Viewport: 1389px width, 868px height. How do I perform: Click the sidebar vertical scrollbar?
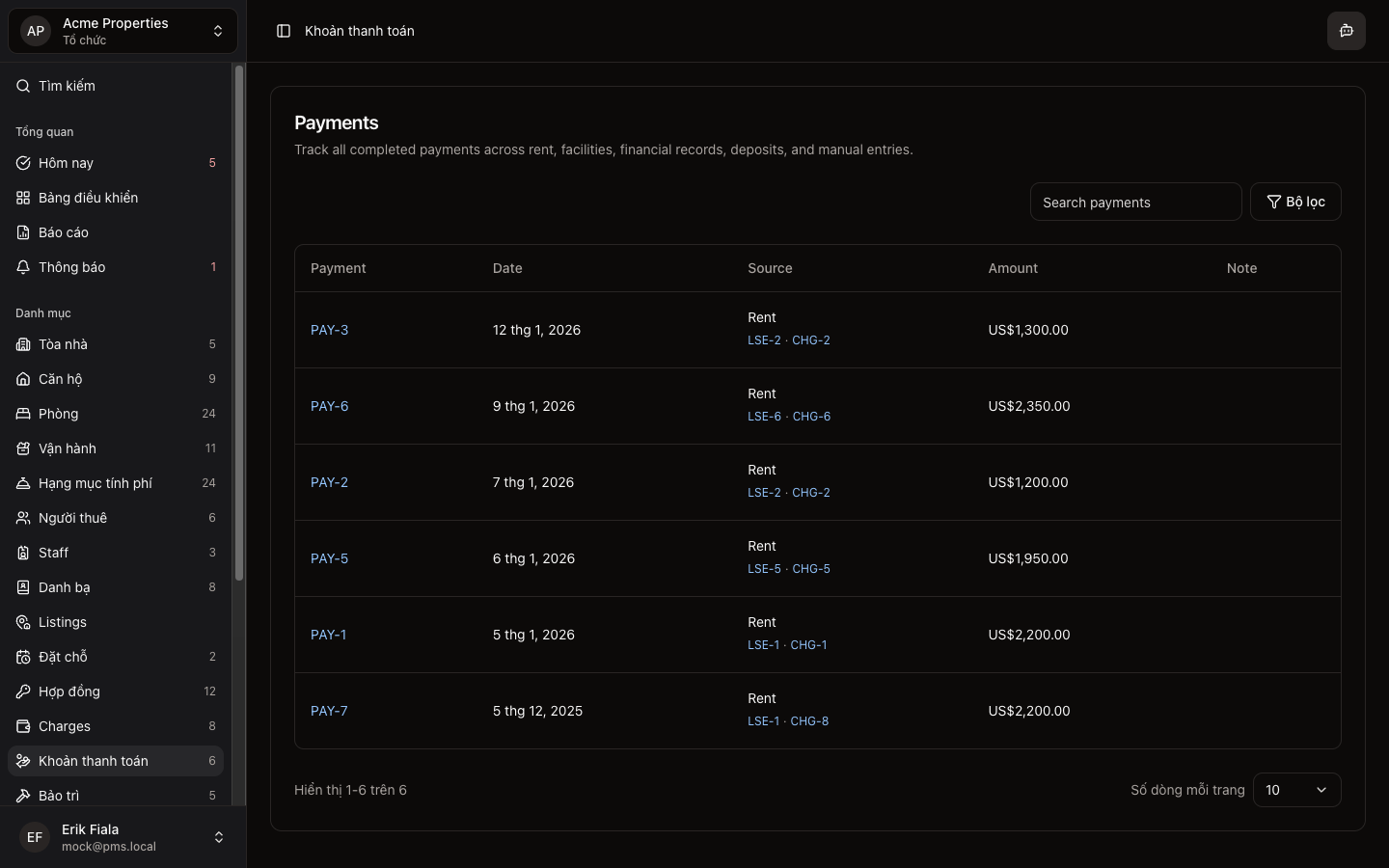click(239, 323)
